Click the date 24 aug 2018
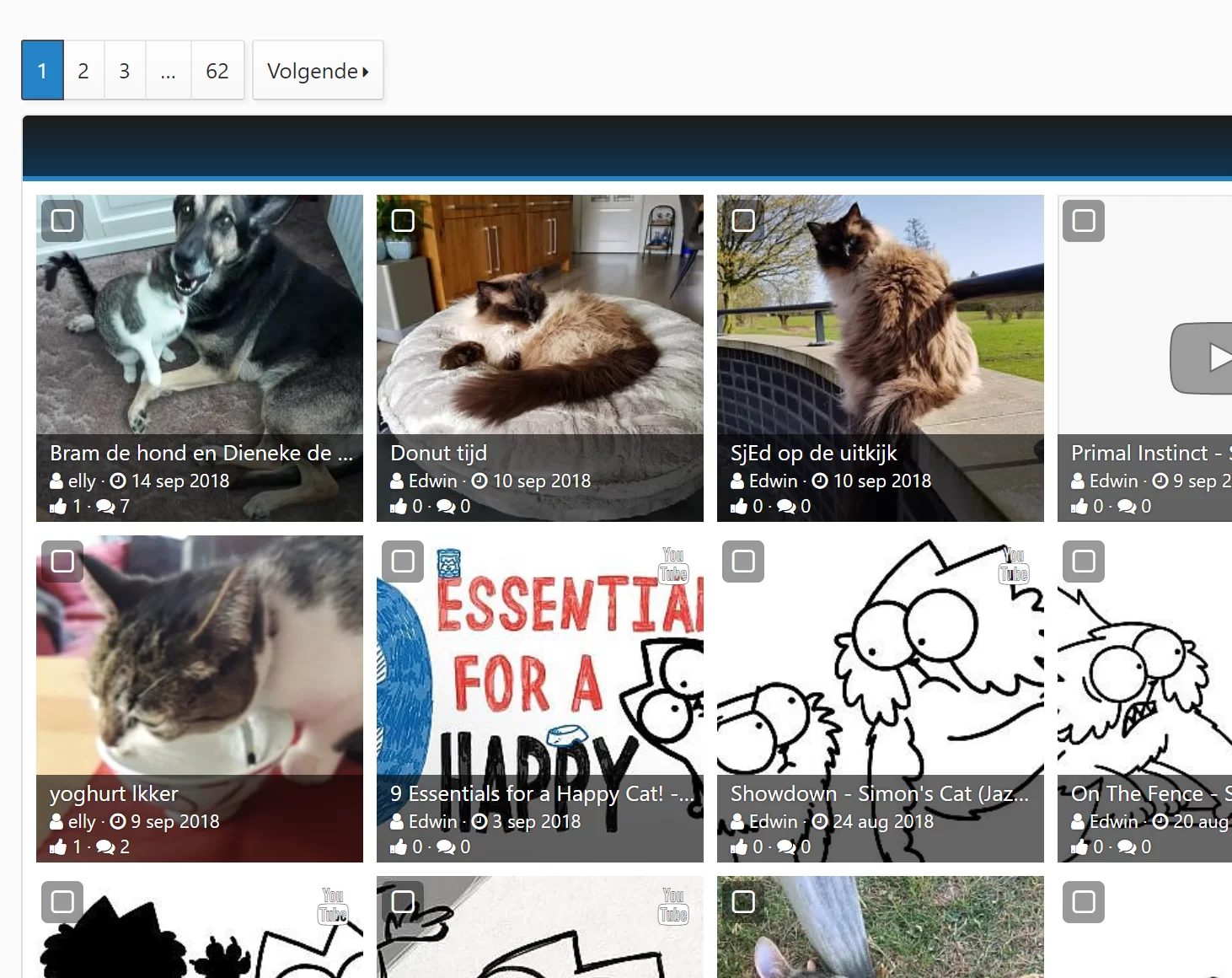Image resolution: width=1232 pixels, height=978 pixels. [883, 821]
